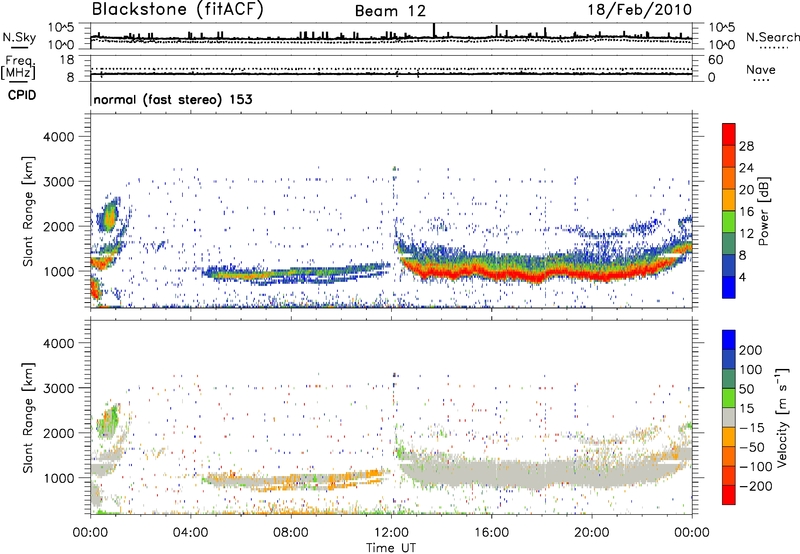This screenshot has height=554, width=800.
Task: Click the title "Blackstone (fitACF)"
Action: click(x=178, y=9)
